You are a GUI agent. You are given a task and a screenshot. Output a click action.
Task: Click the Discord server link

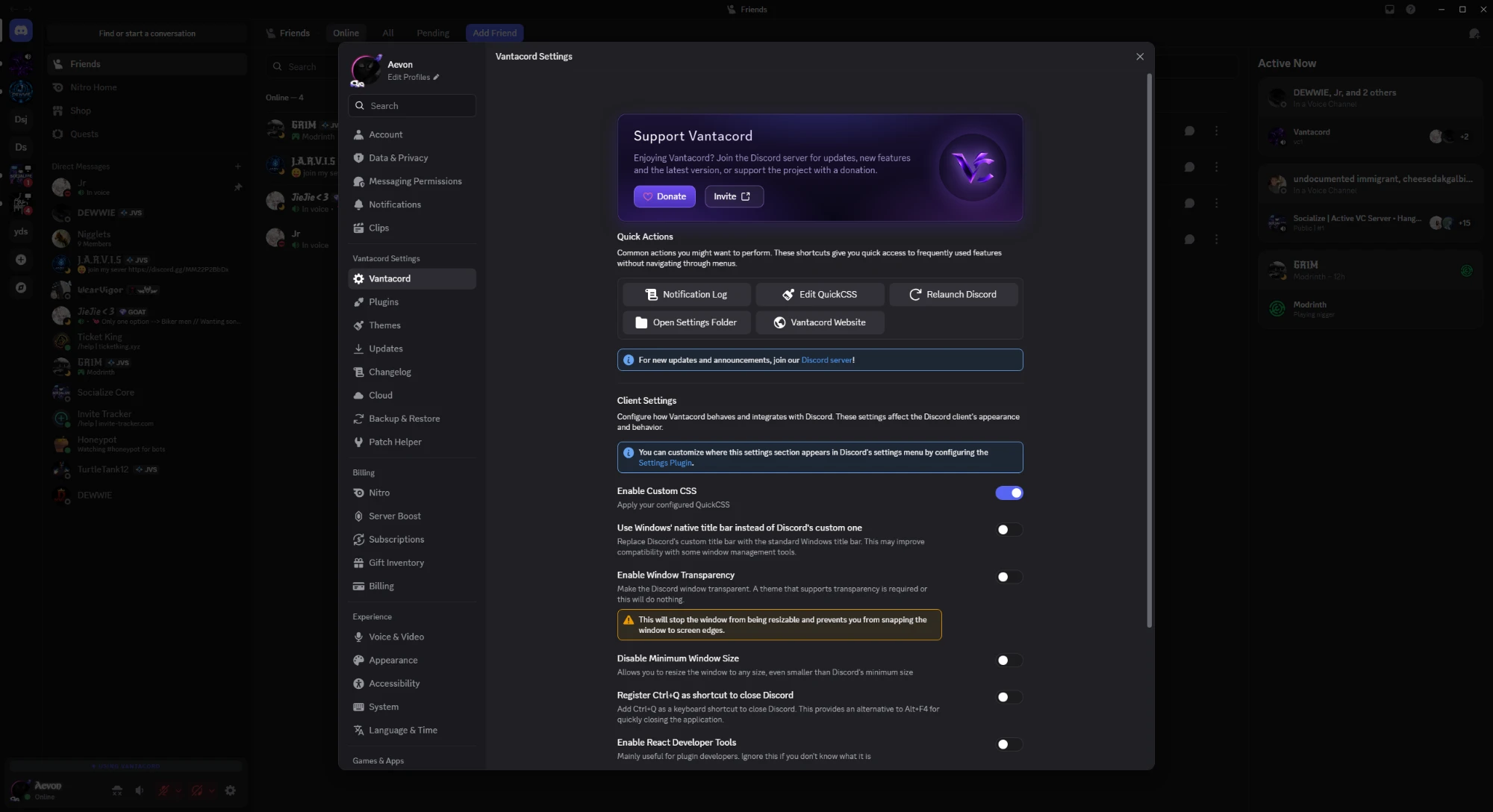click(826, 360)
